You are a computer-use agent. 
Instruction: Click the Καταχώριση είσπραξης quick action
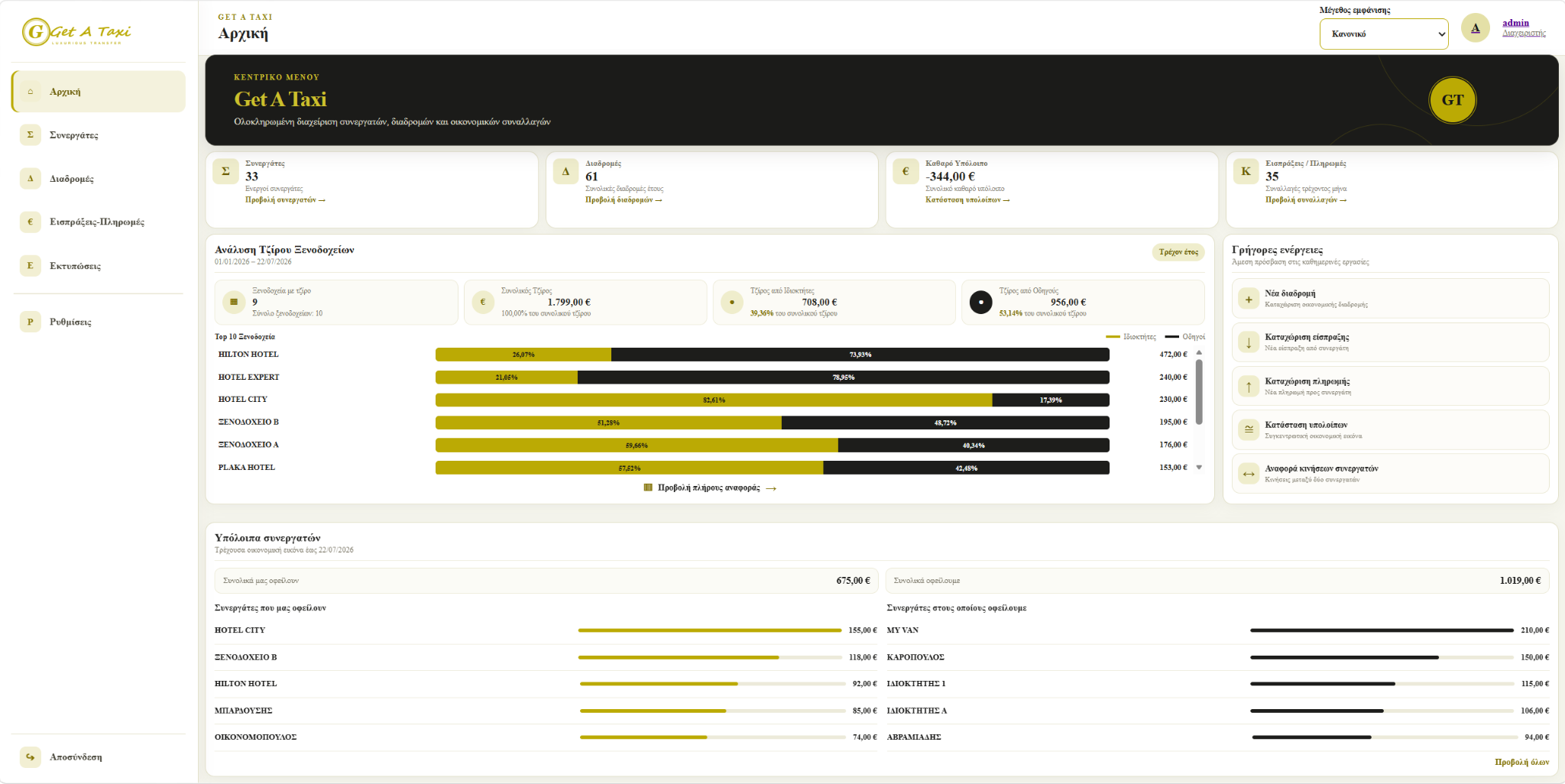[1391, 342]
